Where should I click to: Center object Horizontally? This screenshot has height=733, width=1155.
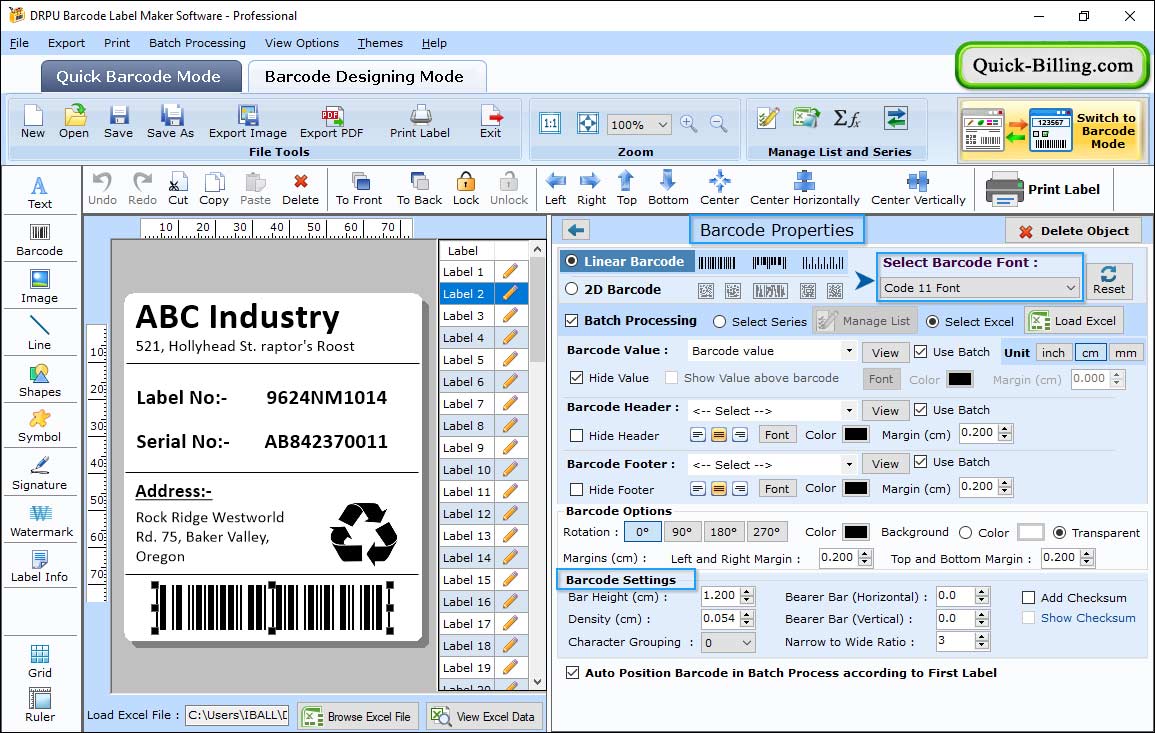click(x=804, y=189)
